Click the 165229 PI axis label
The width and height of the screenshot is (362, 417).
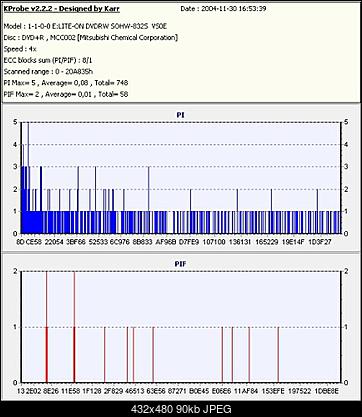pos(267,242)
